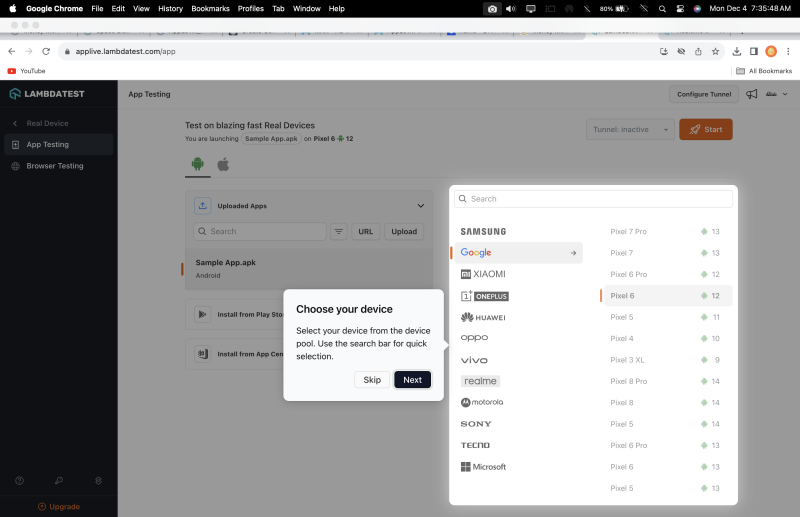The height and width of the screenshot is (517, 800).
Task: Choose Pixel 8 Pro device
Action: pos(668,382)
